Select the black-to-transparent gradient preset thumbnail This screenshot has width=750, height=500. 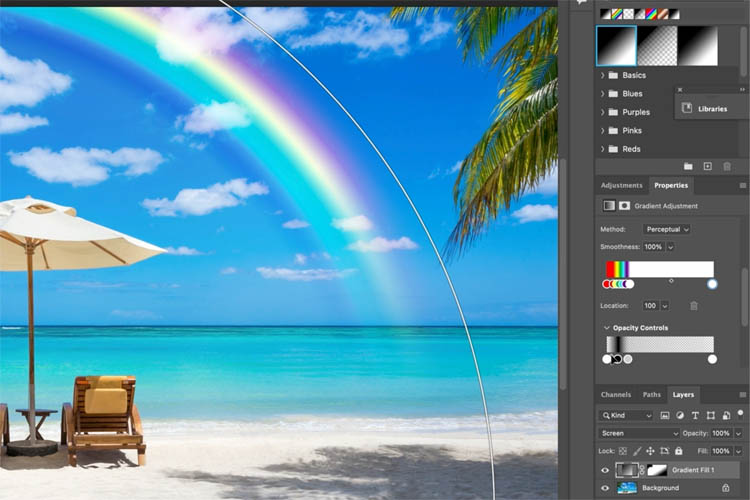click(x=657, y=45)
